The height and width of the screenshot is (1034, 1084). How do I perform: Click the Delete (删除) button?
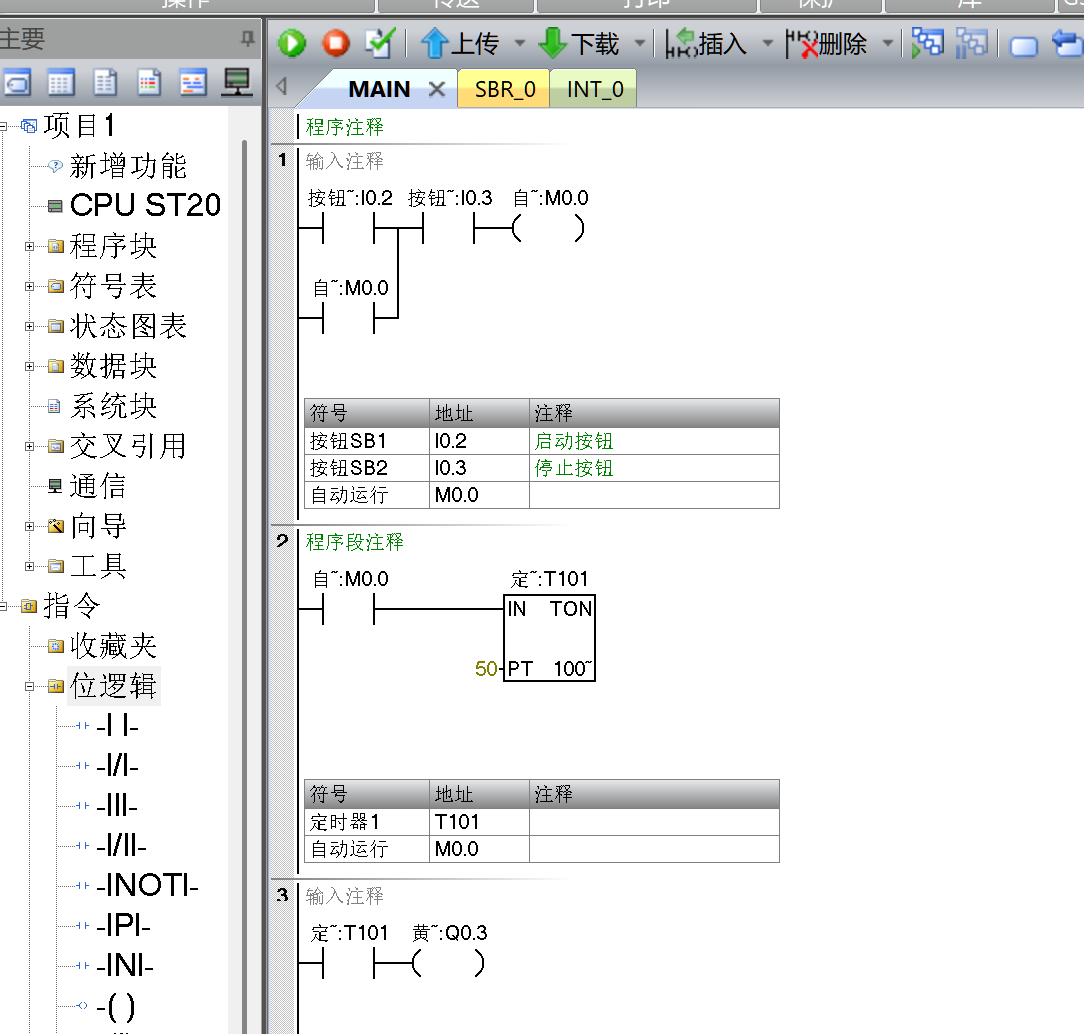pyautogui.click(x=827, y=44)
